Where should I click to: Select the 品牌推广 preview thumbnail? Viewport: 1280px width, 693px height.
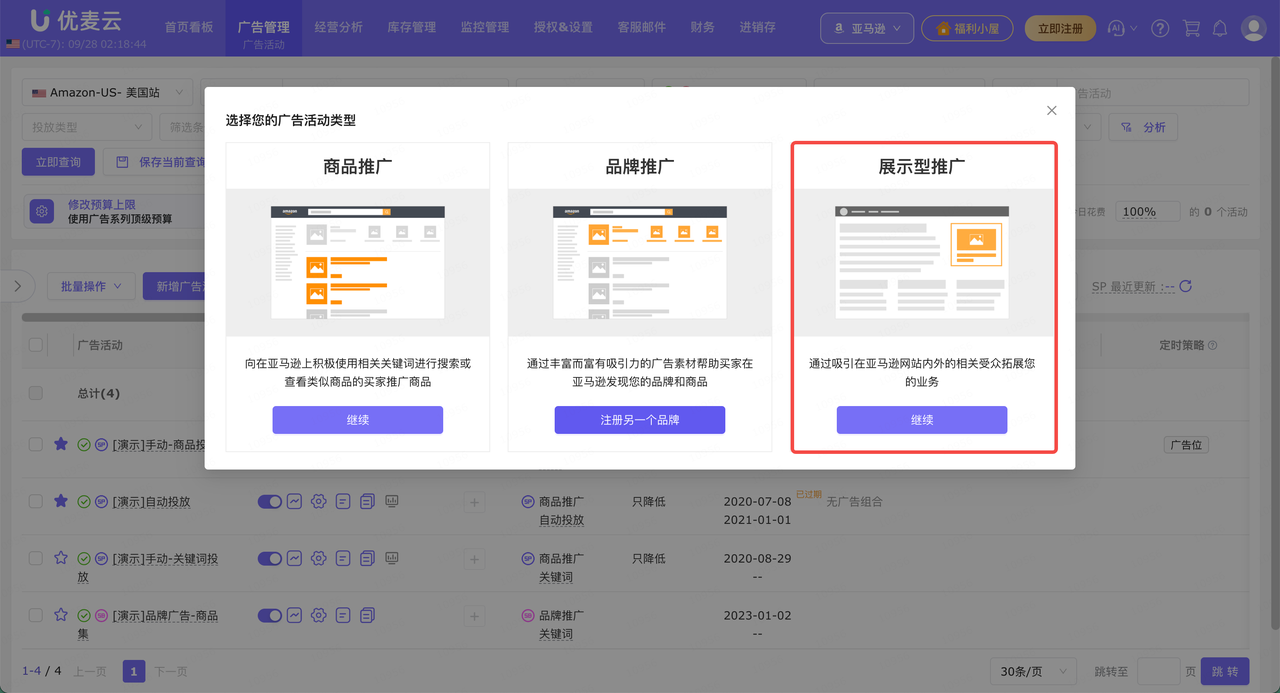pos(640,262)
